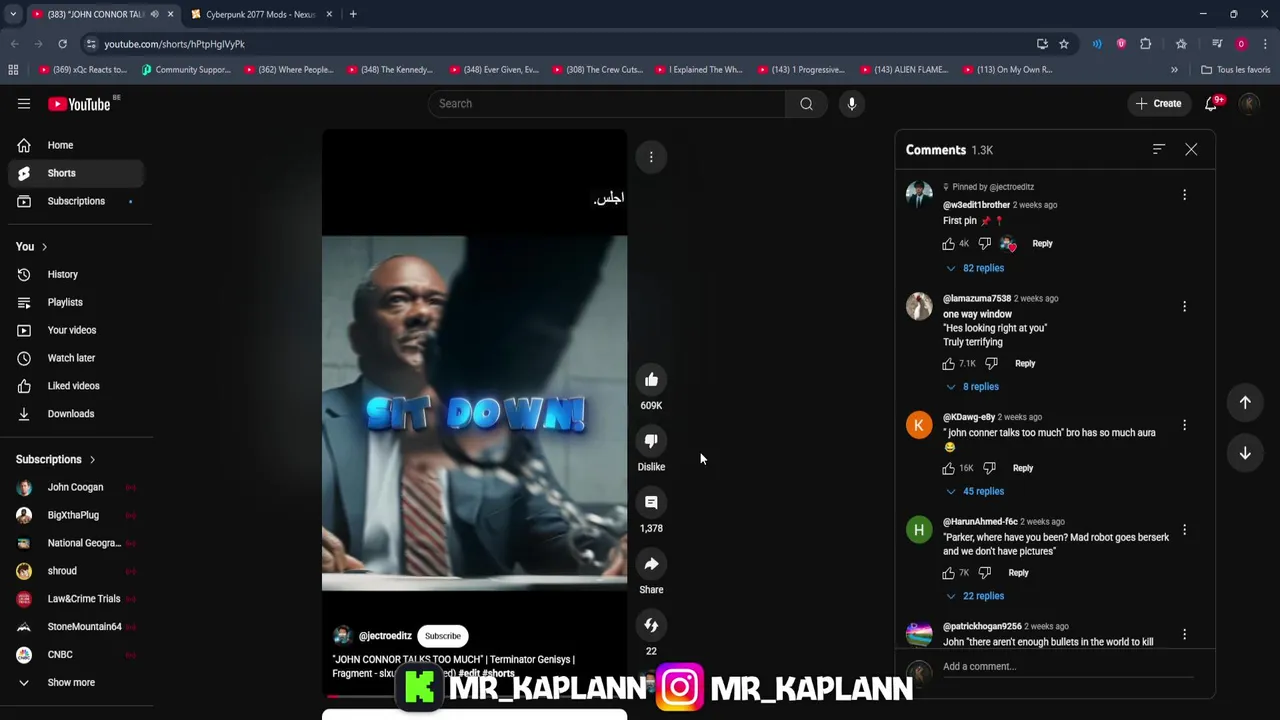Open the account avatar menu
The height and width of the screenshot is (720, 1280).
click(x=1249, y=104)
